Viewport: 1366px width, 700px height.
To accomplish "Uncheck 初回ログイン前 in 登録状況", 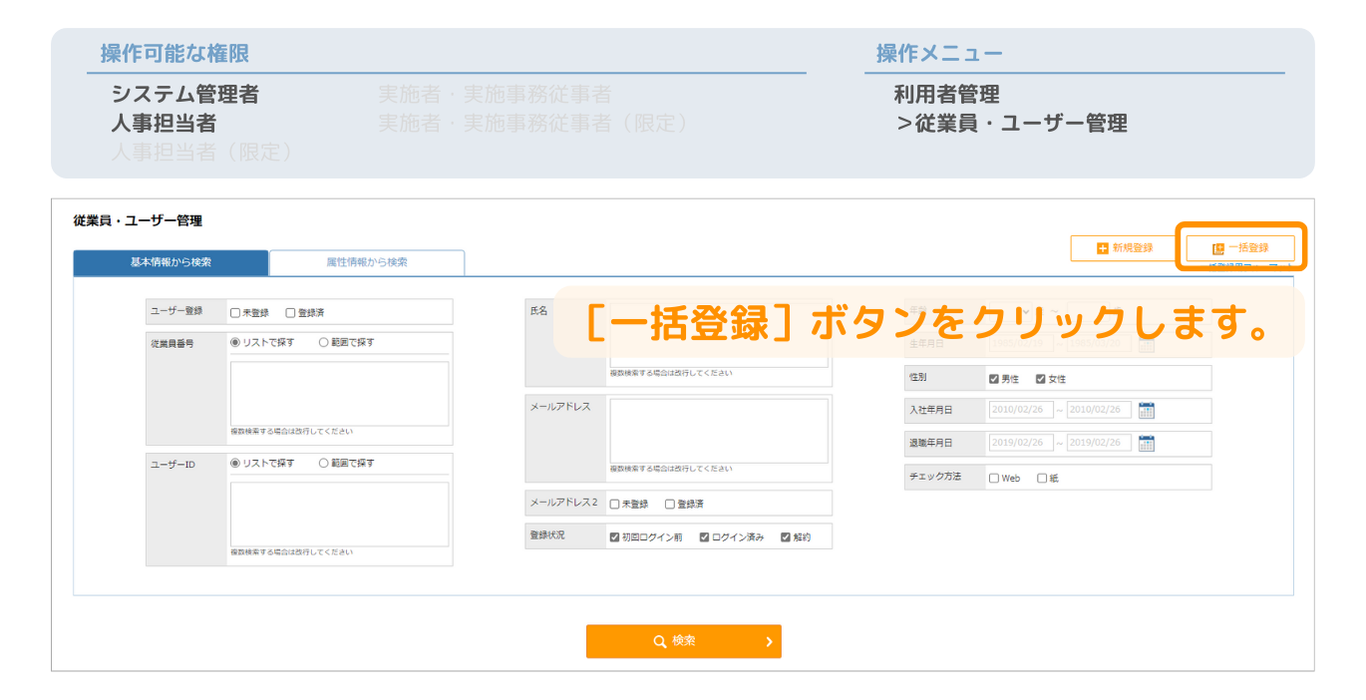I will point(615,537).
